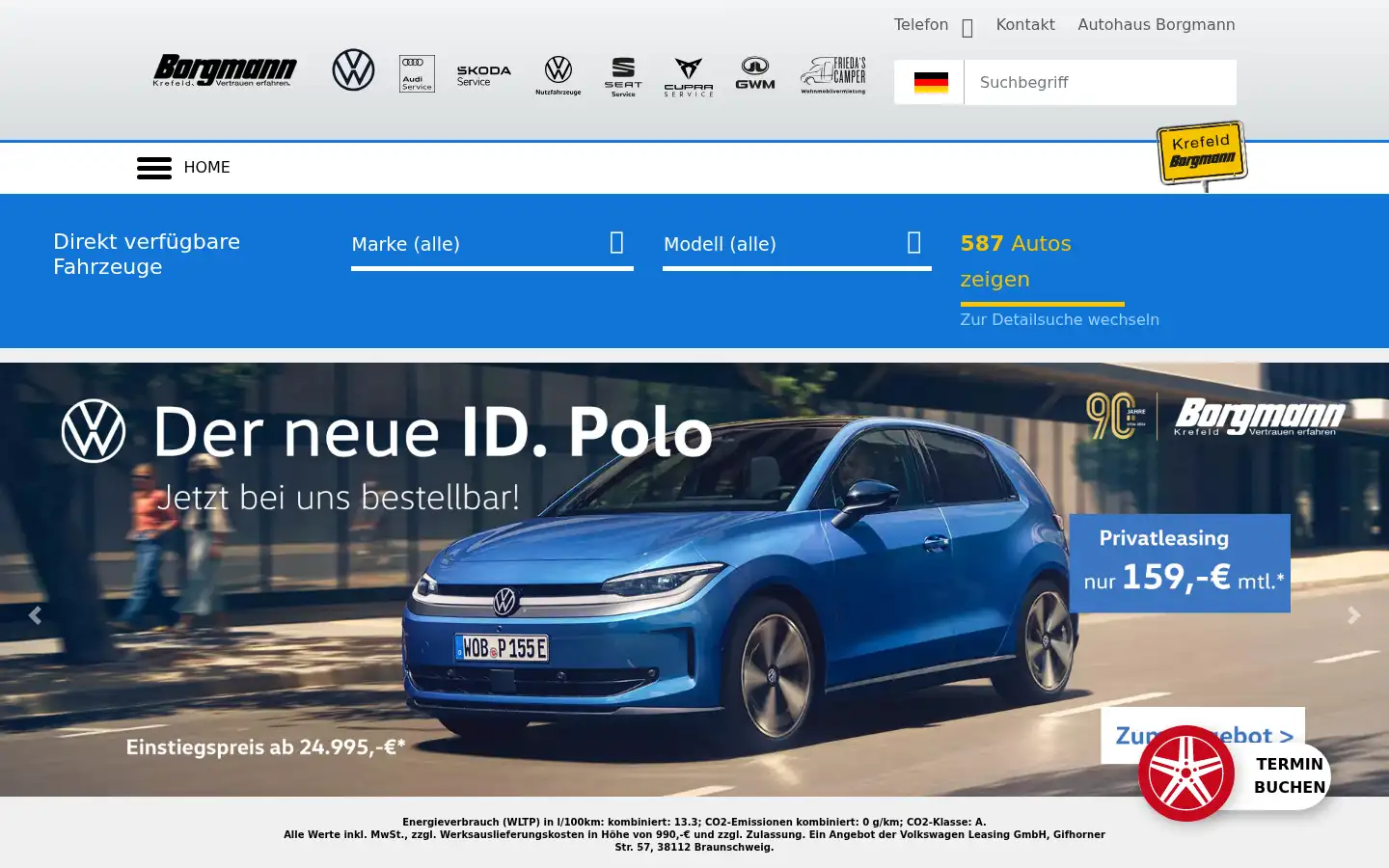The width and height of the screenshot is (1389, 868).
Task: Click the ID. Polo banner image
Action: 694,580
